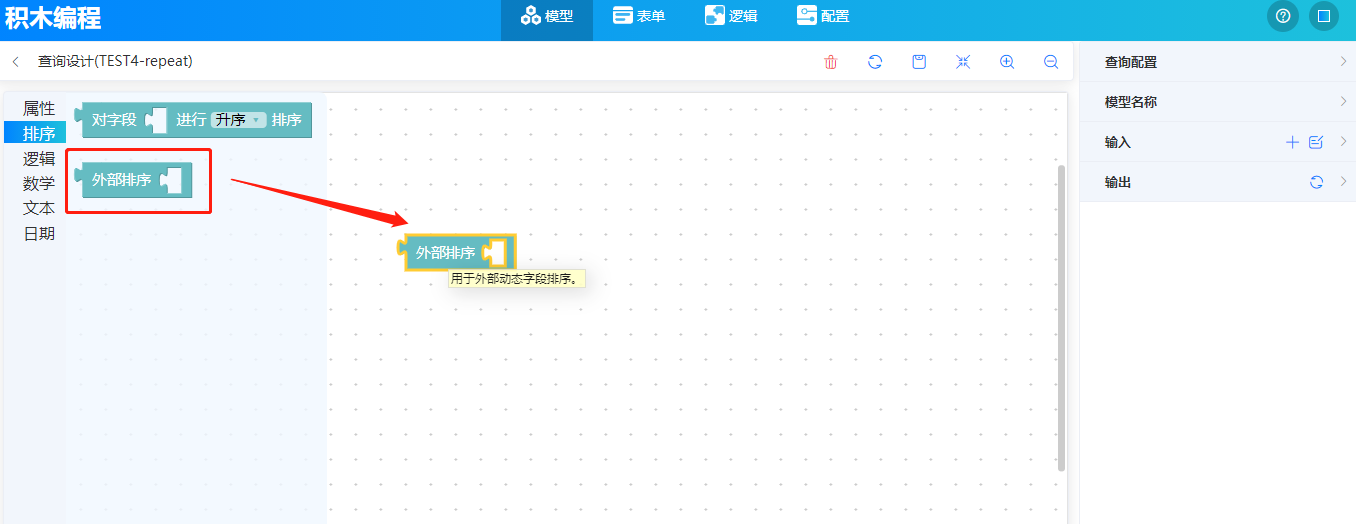The width and height of the screenshot is (1356, 524).
Task: Switch to the 逻辑 tab
Action: [x=731, y=16]
